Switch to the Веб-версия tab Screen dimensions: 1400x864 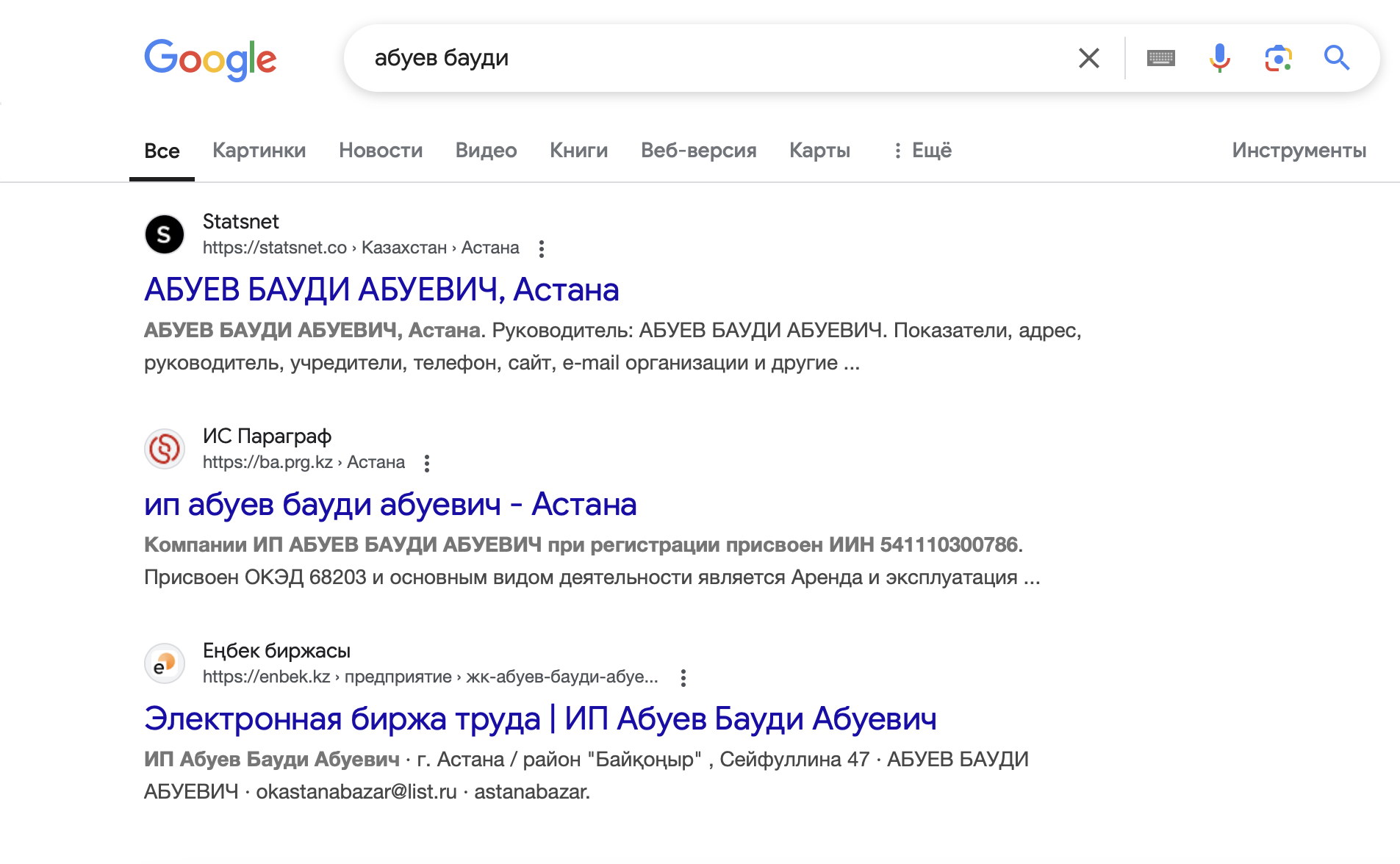tap(698, 151)
